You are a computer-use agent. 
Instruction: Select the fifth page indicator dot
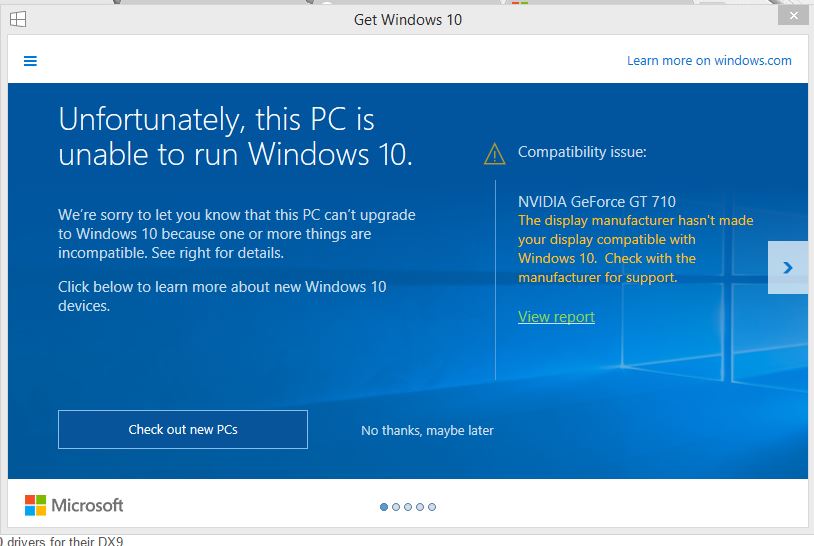[432, 507]
